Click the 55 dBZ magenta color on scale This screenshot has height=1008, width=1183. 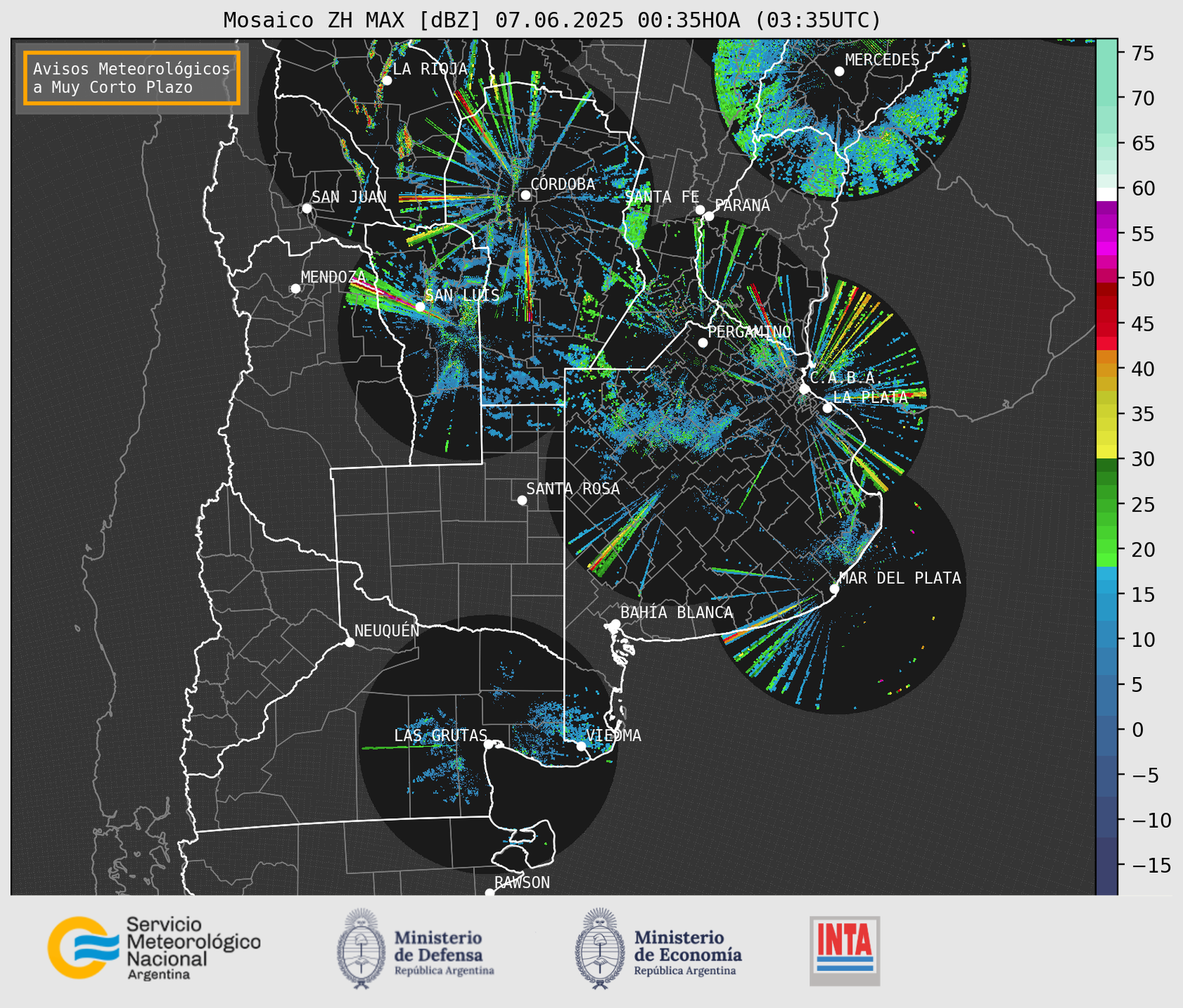pos(1106,233)
